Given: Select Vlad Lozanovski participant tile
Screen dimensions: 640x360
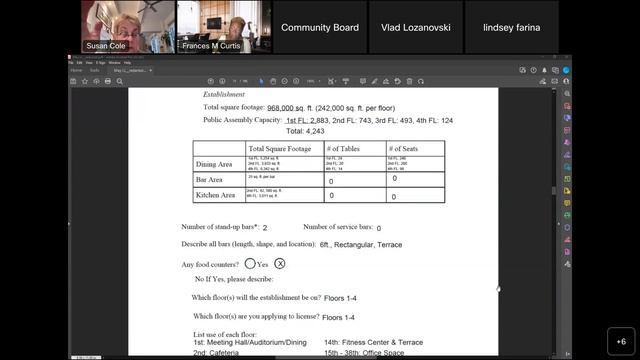Looking at the screenshot, I should 416,27.
